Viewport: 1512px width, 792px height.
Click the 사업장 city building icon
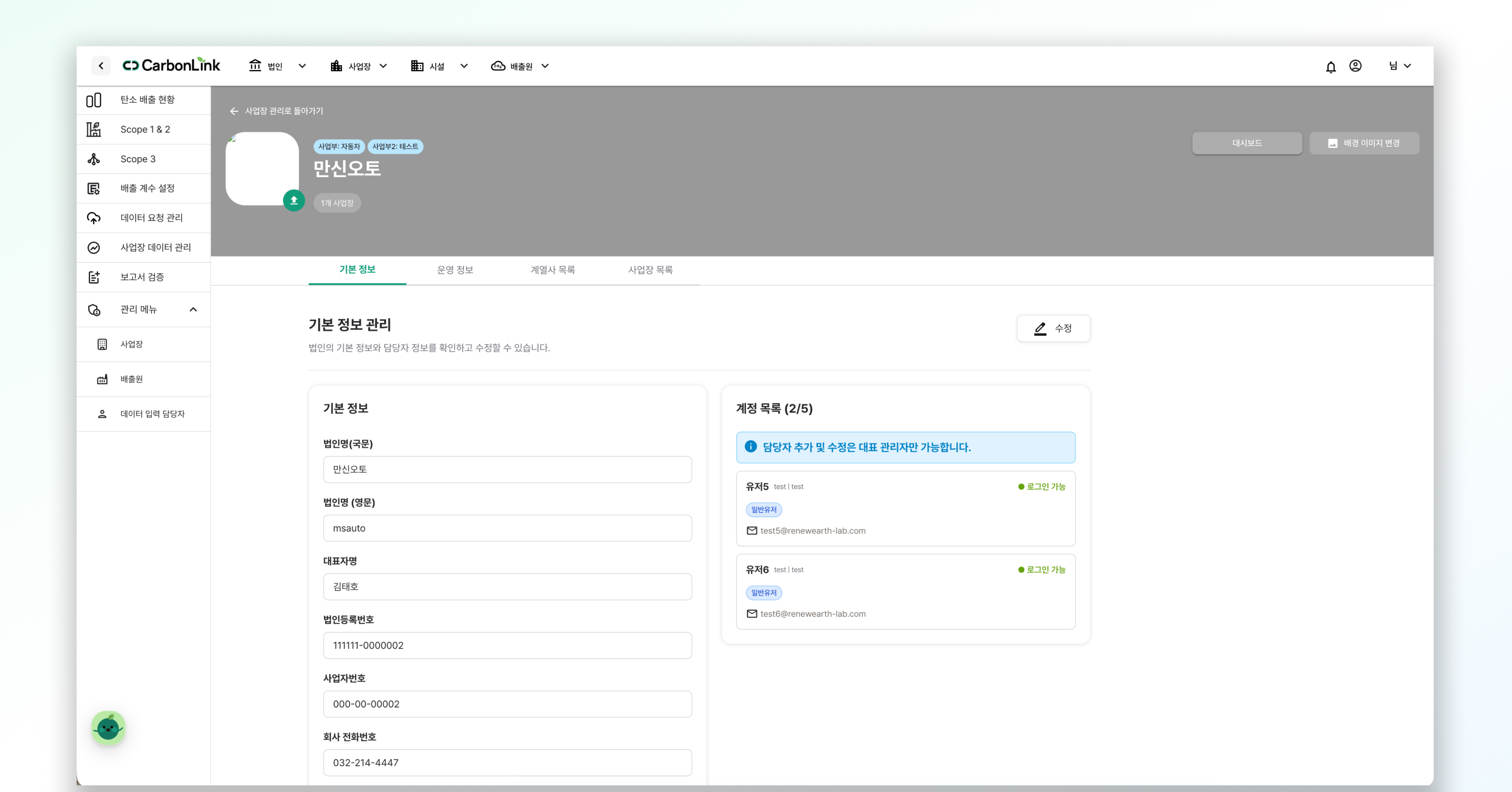coord(336,66)
